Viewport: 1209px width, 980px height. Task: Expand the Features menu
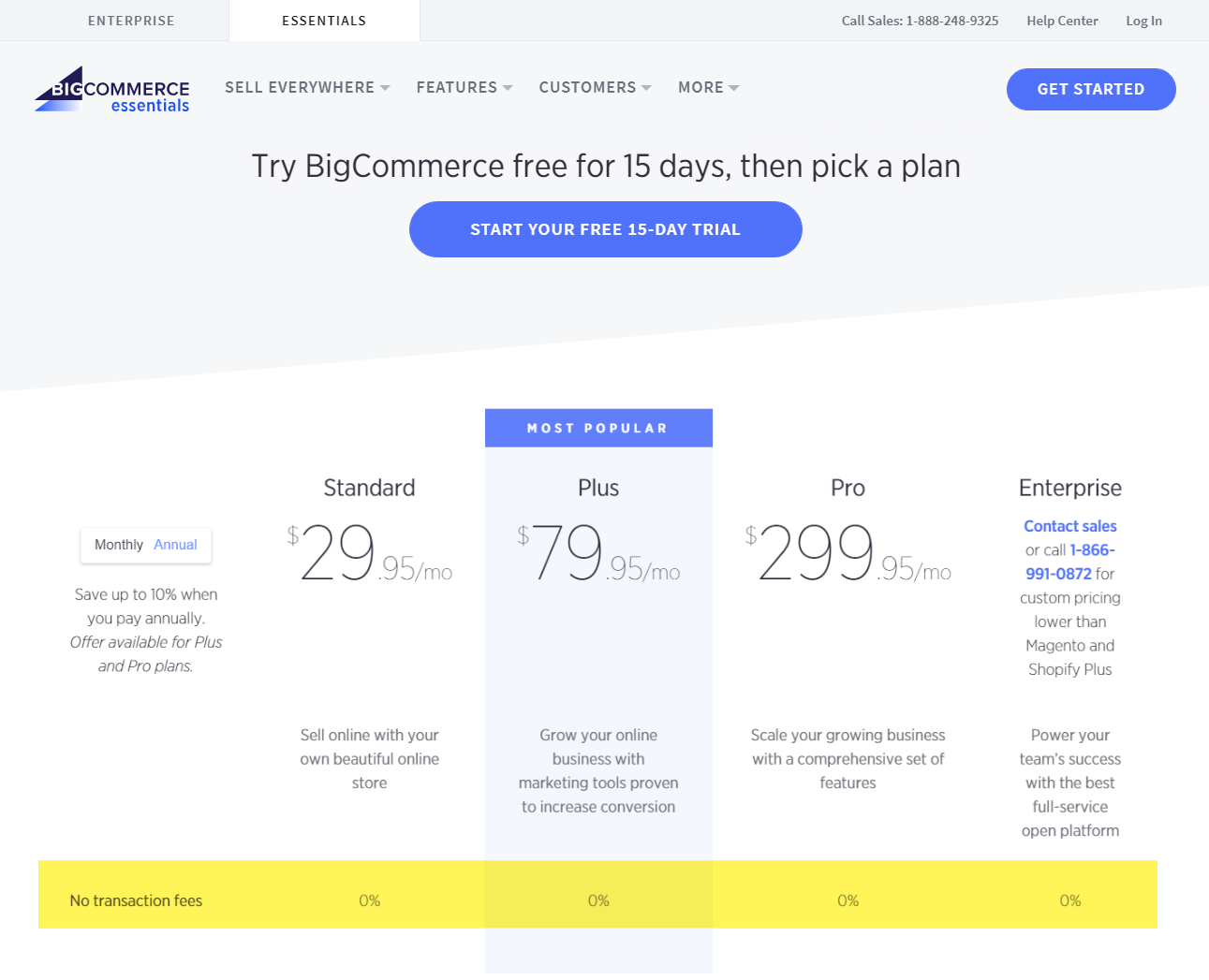(x=464, y=87)
